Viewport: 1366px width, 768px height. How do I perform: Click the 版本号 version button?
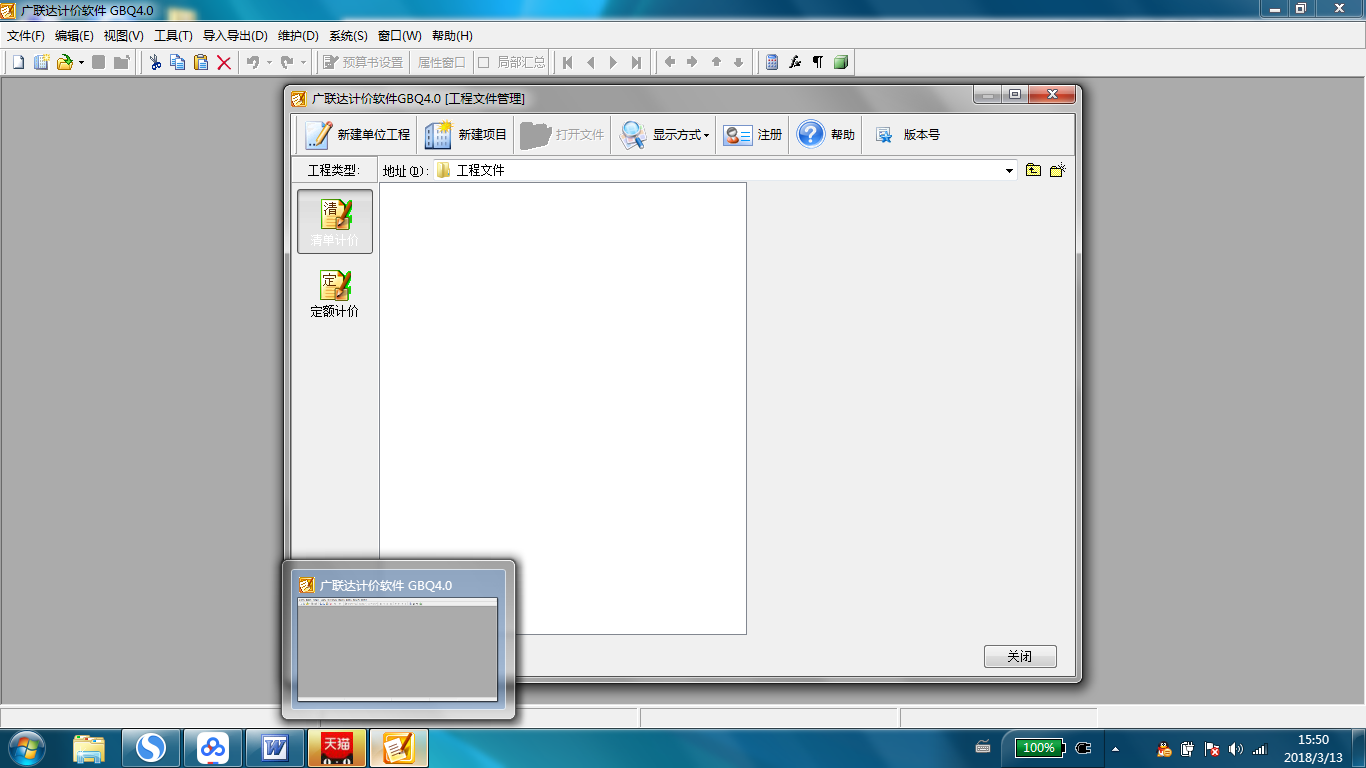pyautogui.click(x=907, y=135)
